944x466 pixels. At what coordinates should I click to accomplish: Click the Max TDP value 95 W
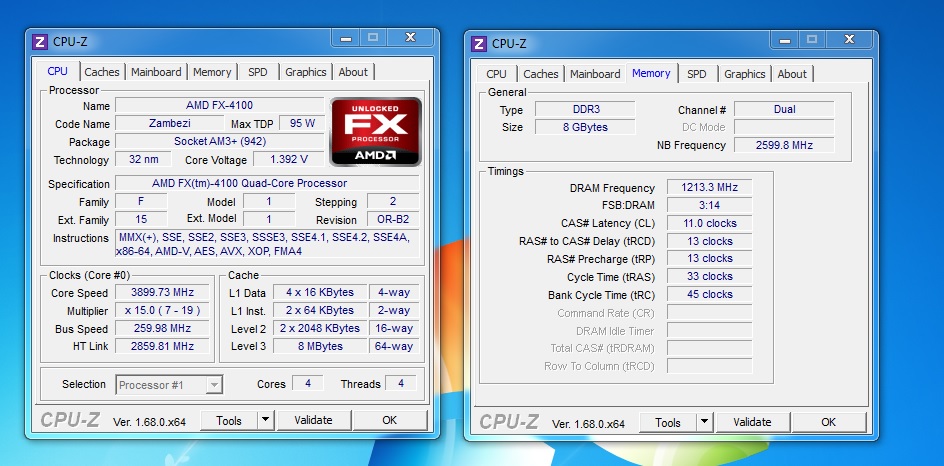pos(302,123)
